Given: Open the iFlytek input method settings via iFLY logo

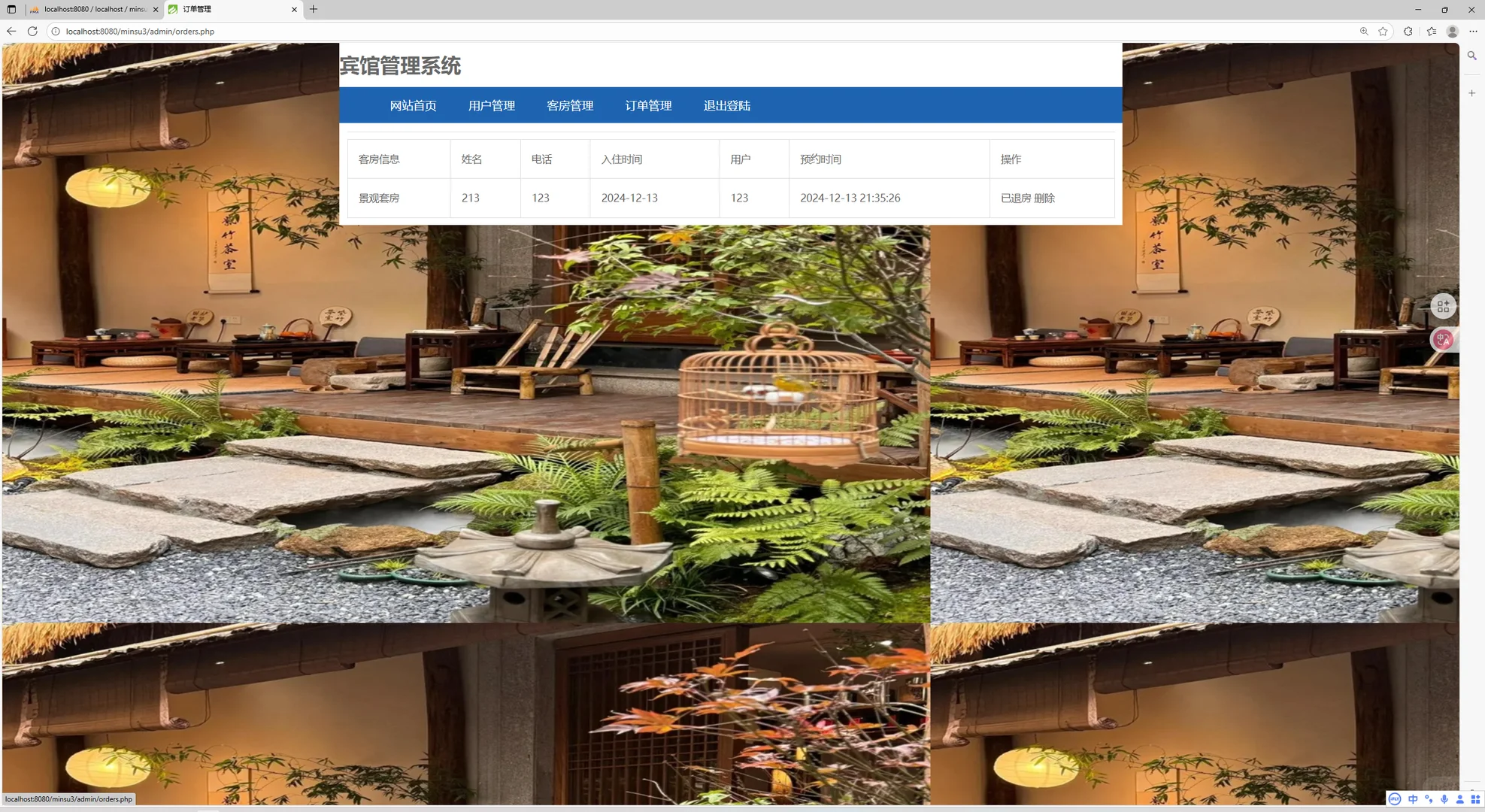Looking at the screenshot, I should click(1396, 799).
